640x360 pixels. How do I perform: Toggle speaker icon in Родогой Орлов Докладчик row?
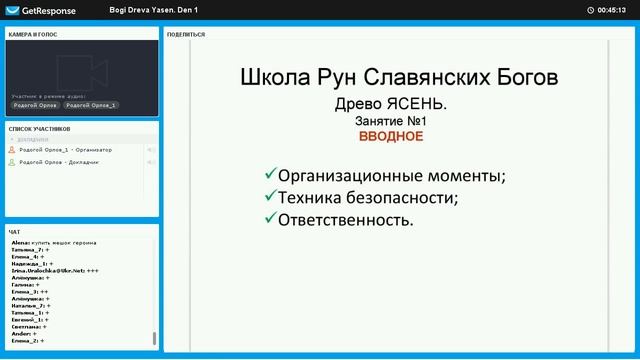(150, 162)
